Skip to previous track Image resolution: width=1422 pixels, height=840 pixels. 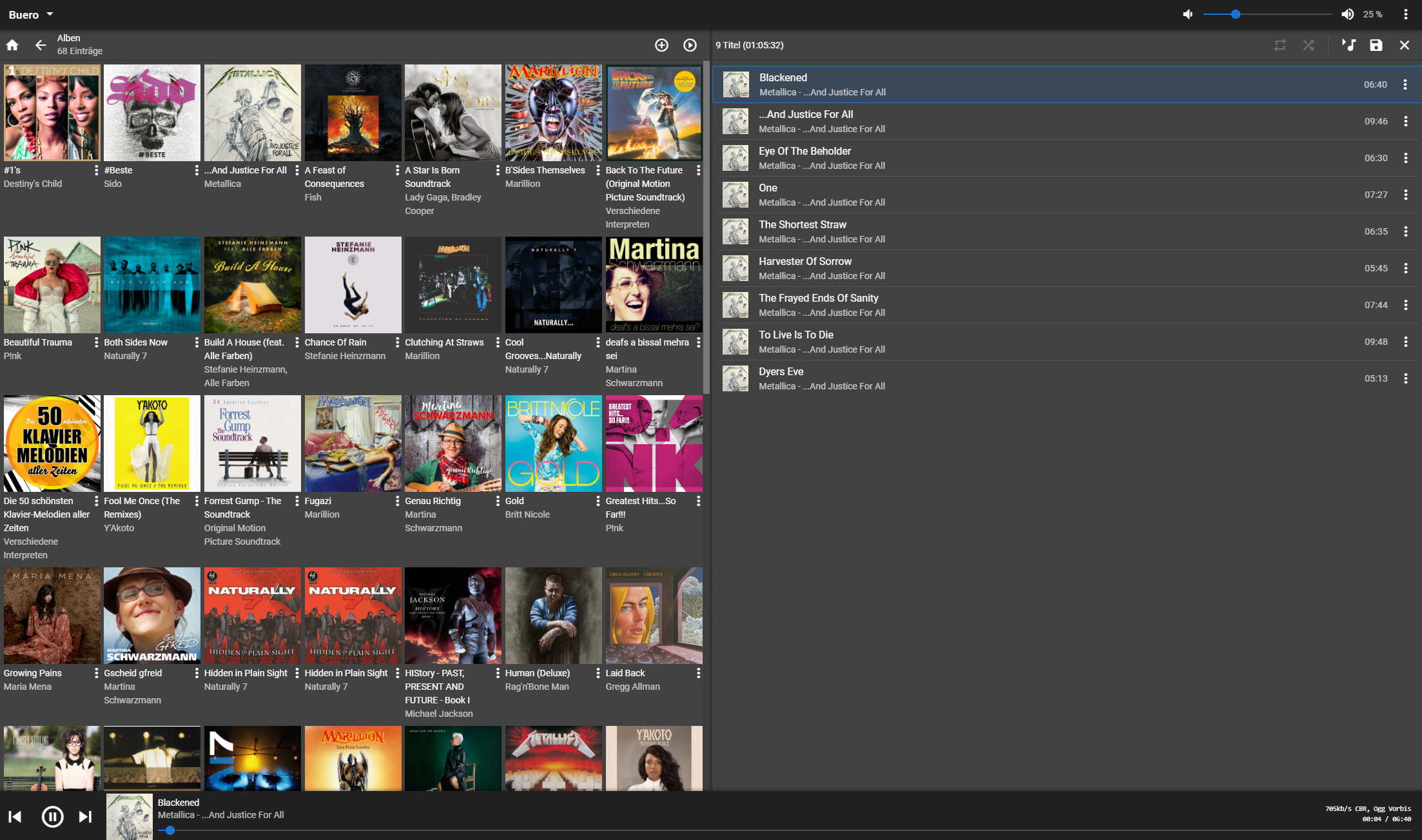coord(15,816)
